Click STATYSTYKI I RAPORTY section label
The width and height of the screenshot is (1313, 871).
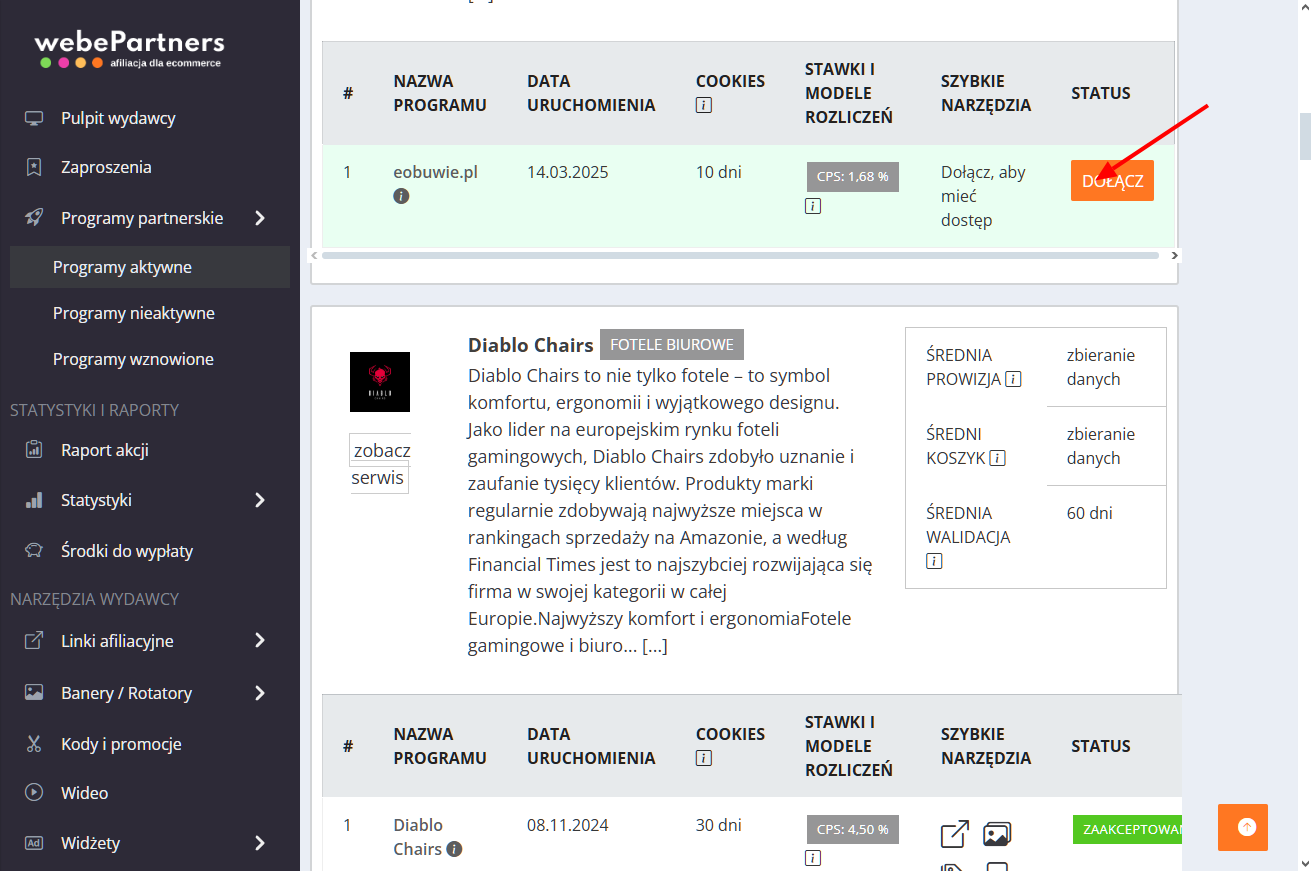coord(95,410)
